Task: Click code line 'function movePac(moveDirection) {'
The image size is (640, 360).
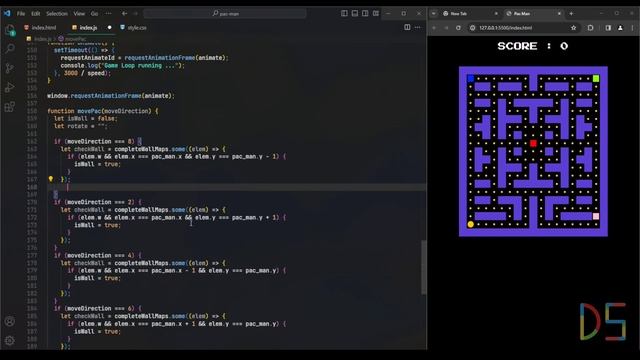Action: tap(102, 111)
